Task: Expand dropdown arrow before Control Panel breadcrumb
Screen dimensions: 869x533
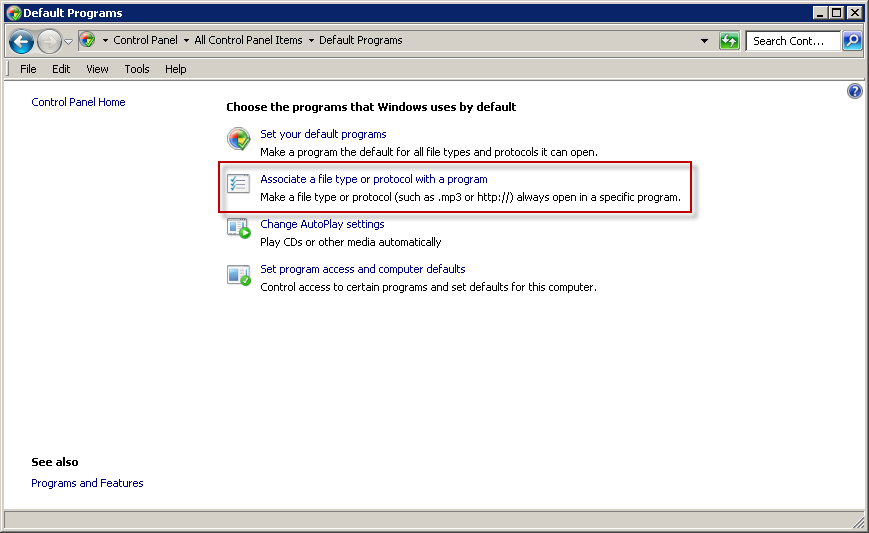Action: [105, 40]
